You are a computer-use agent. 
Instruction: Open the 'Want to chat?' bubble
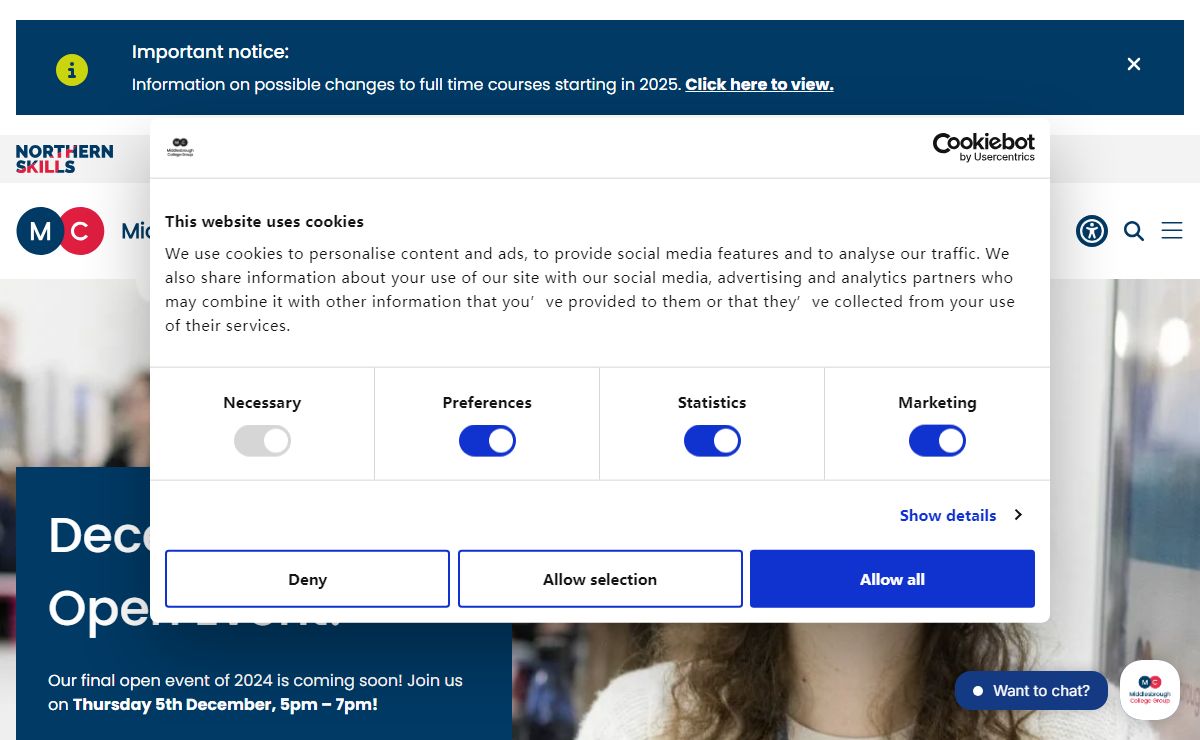pyautogui.click(x=1031, y=691)
